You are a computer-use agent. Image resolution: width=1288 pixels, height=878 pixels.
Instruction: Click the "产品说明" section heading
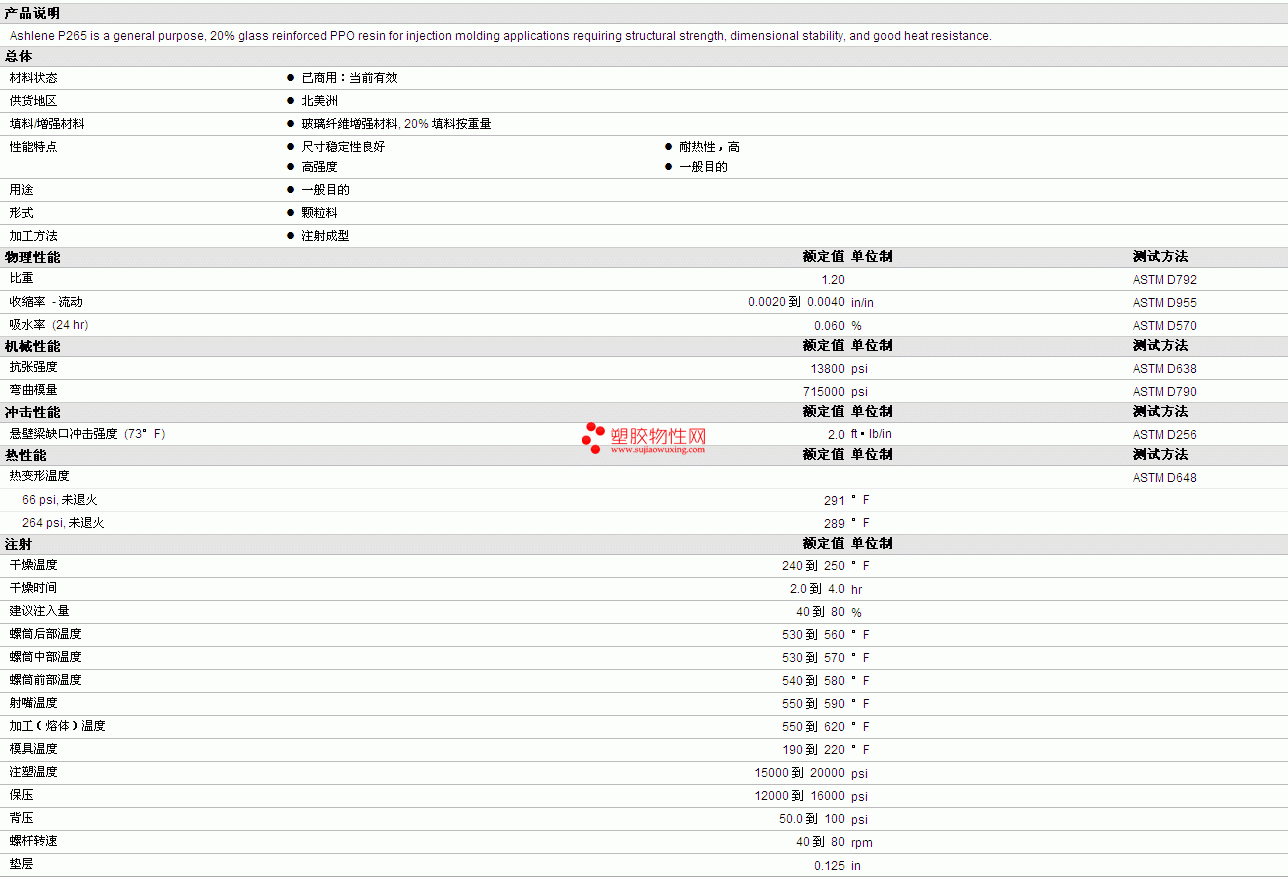click(32, 13)
